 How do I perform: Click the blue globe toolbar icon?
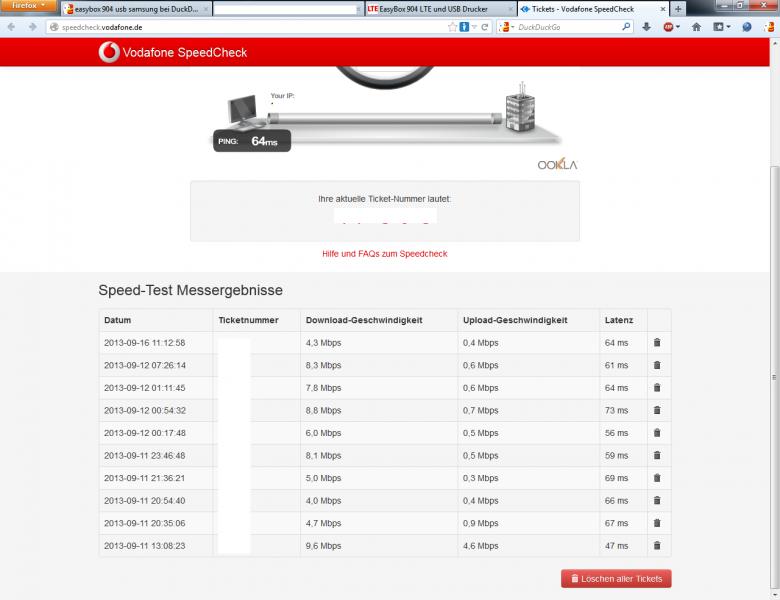[747, 27]
